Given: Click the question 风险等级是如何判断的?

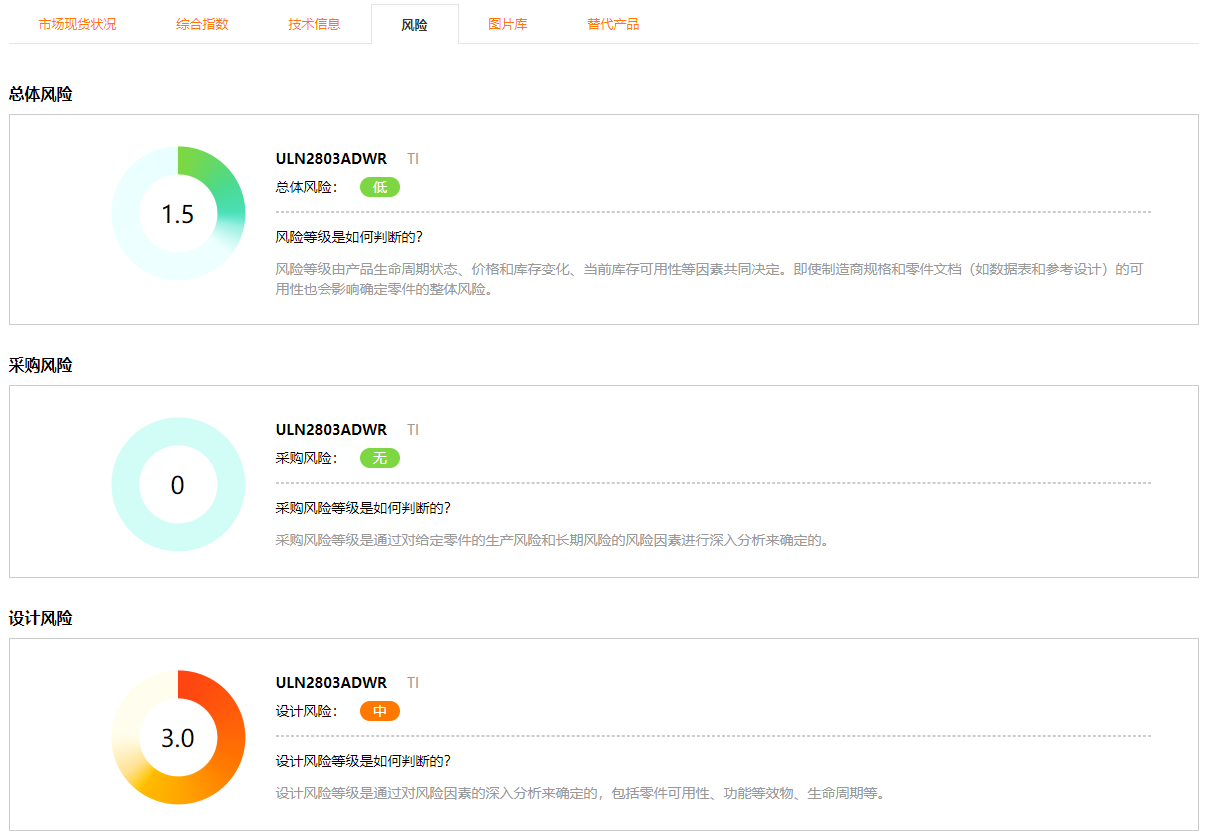Looking at the screenshot, I should [350, 237].
